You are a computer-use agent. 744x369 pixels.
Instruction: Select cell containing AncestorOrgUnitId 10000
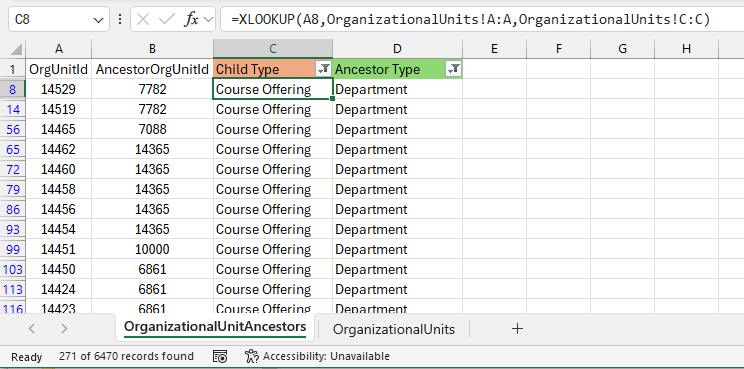[x=152, y=249]
